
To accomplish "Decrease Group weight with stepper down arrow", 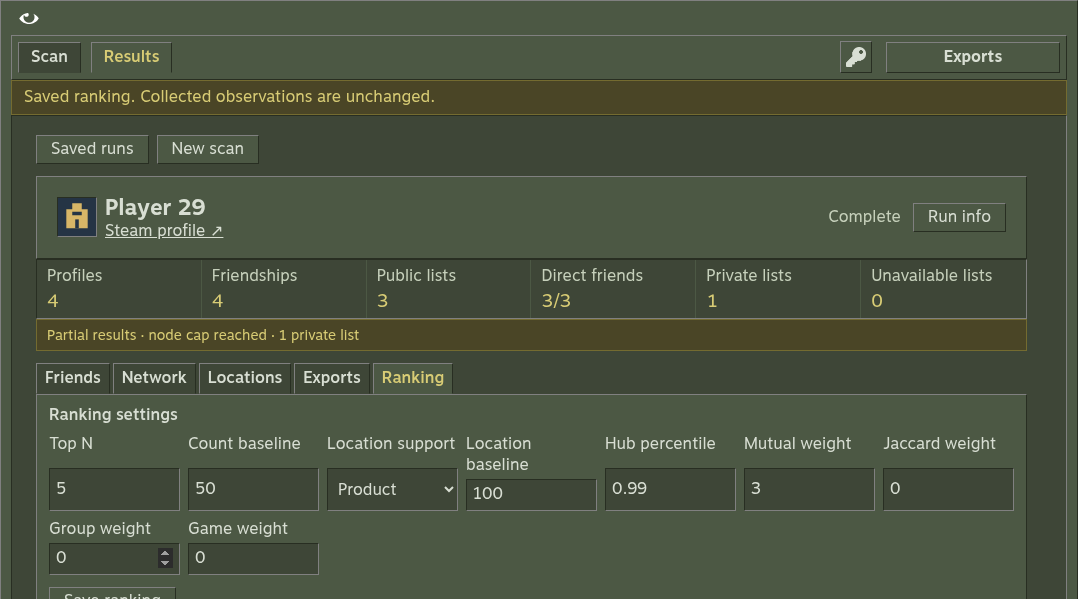I will [x=165, y=563].
